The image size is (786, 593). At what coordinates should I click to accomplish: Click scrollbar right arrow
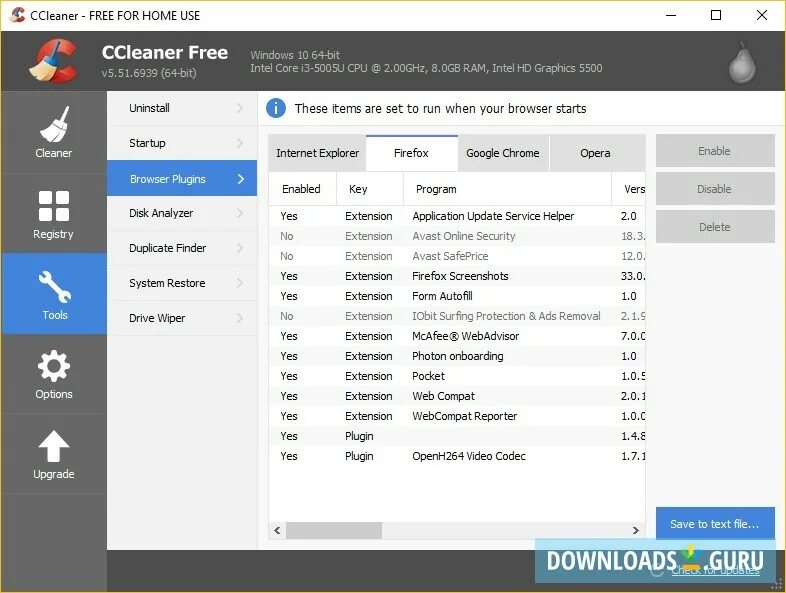click(x=636, y=530)
